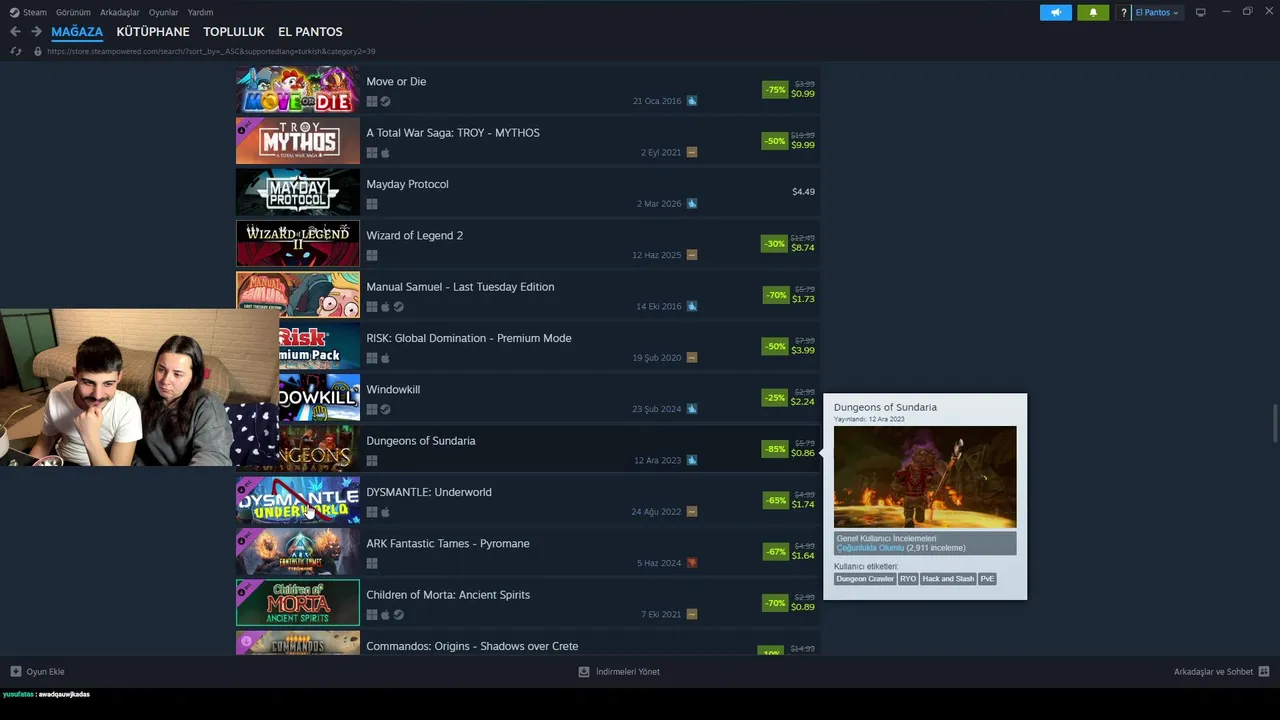Click the mixed review icon for Wizard of Legend 2
This screenshot has height=720, width=1280.
click(692, 255)
